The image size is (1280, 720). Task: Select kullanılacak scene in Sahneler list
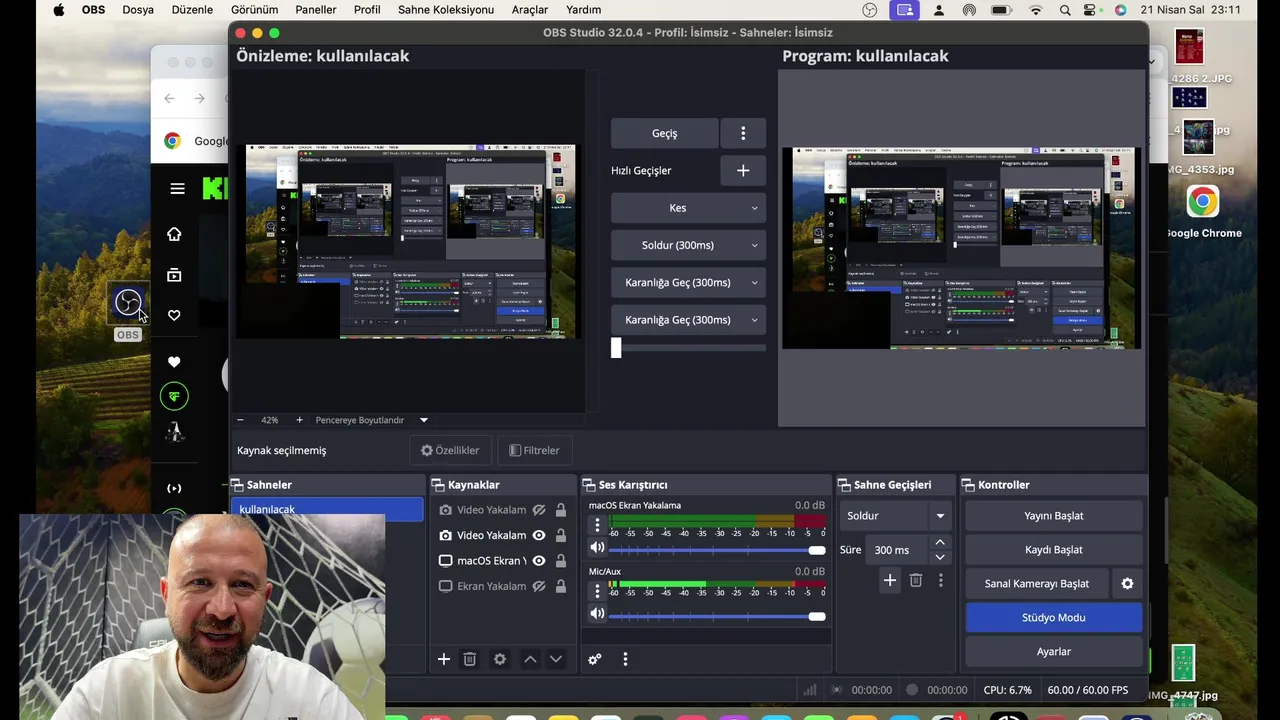point(329,510)
